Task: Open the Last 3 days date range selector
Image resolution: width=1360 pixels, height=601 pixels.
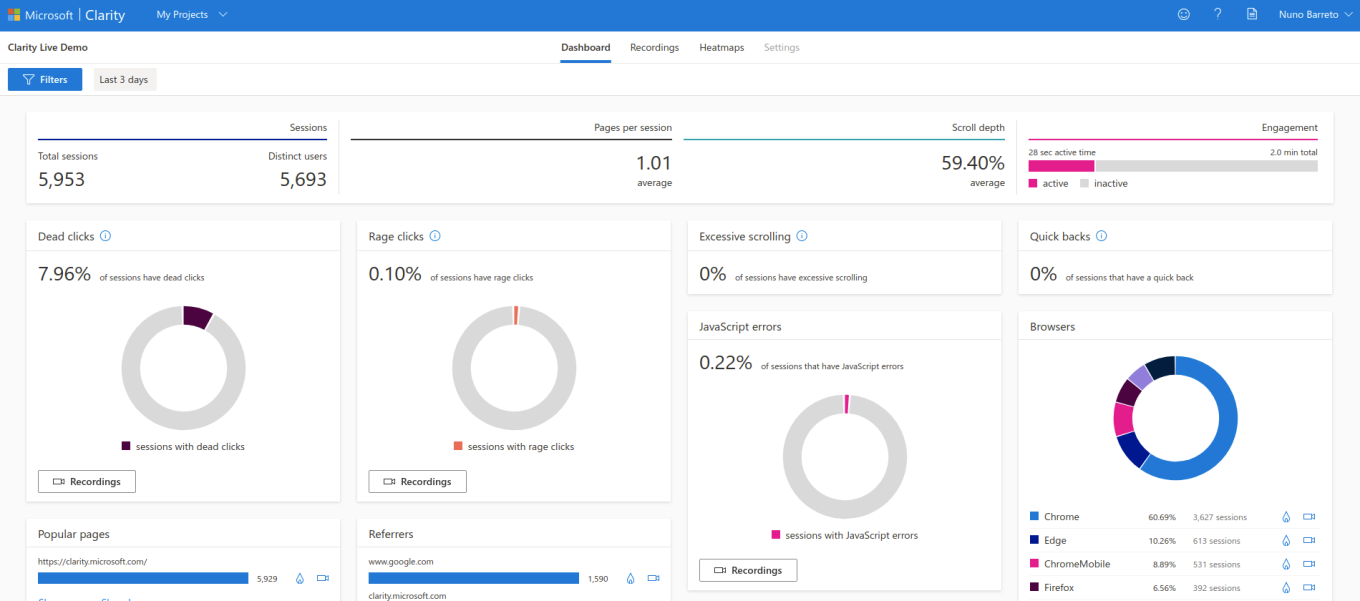Action: 124,79
